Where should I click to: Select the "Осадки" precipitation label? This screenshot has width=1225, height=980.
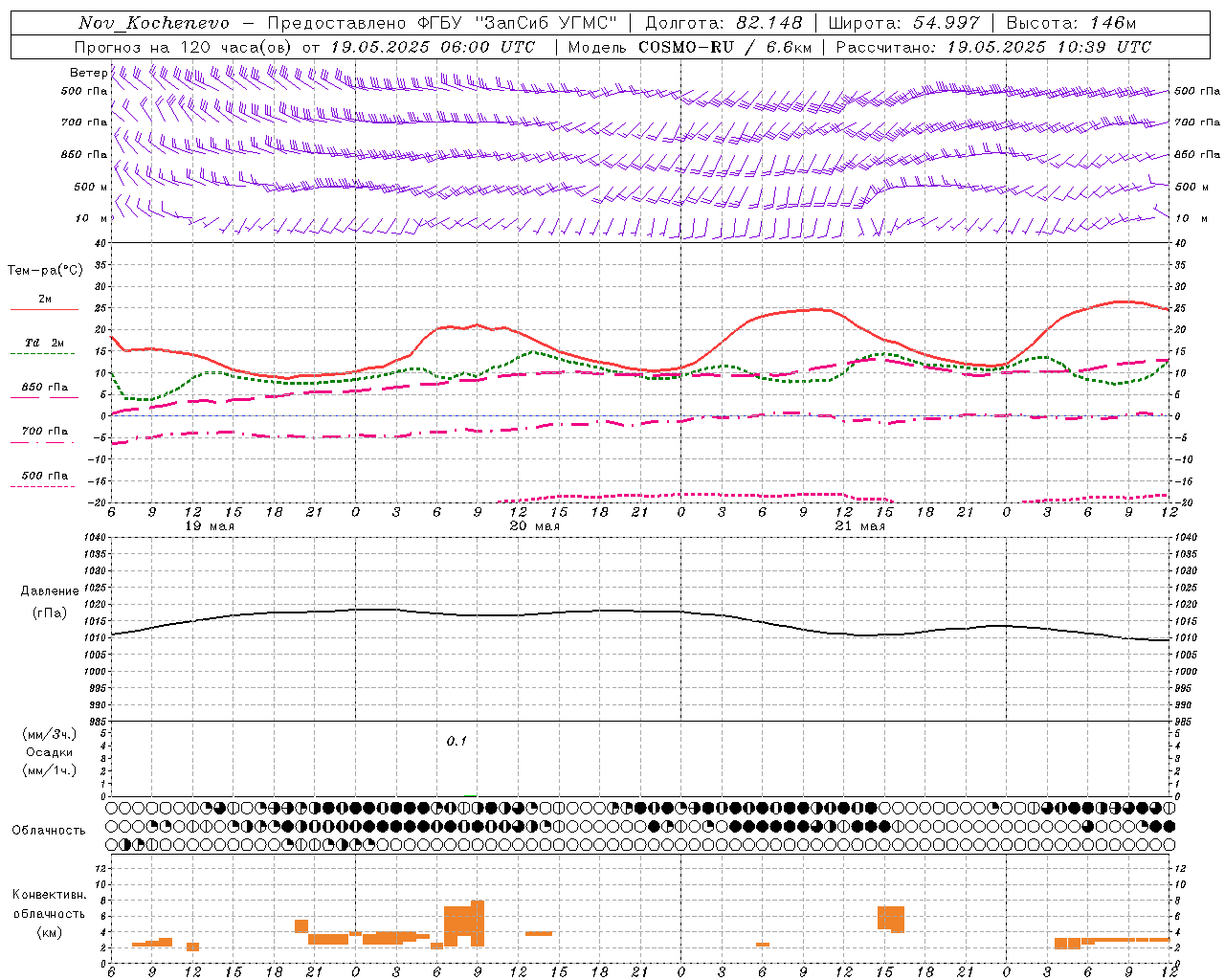50,752
